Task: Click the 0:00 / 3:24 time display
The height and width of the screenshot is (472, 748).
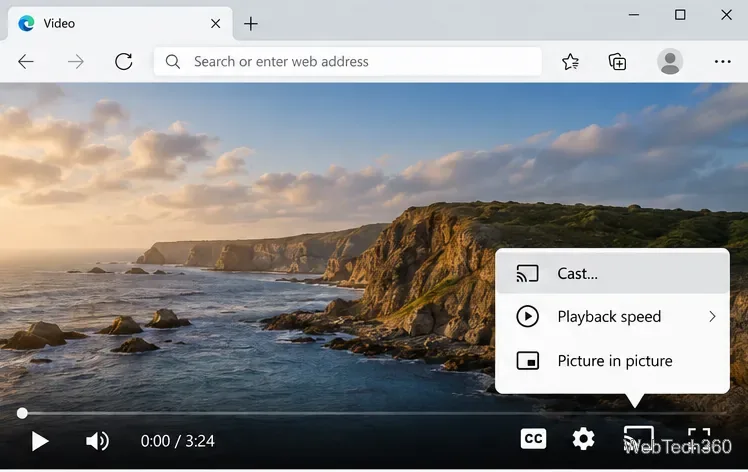Action: pos(177,441)
